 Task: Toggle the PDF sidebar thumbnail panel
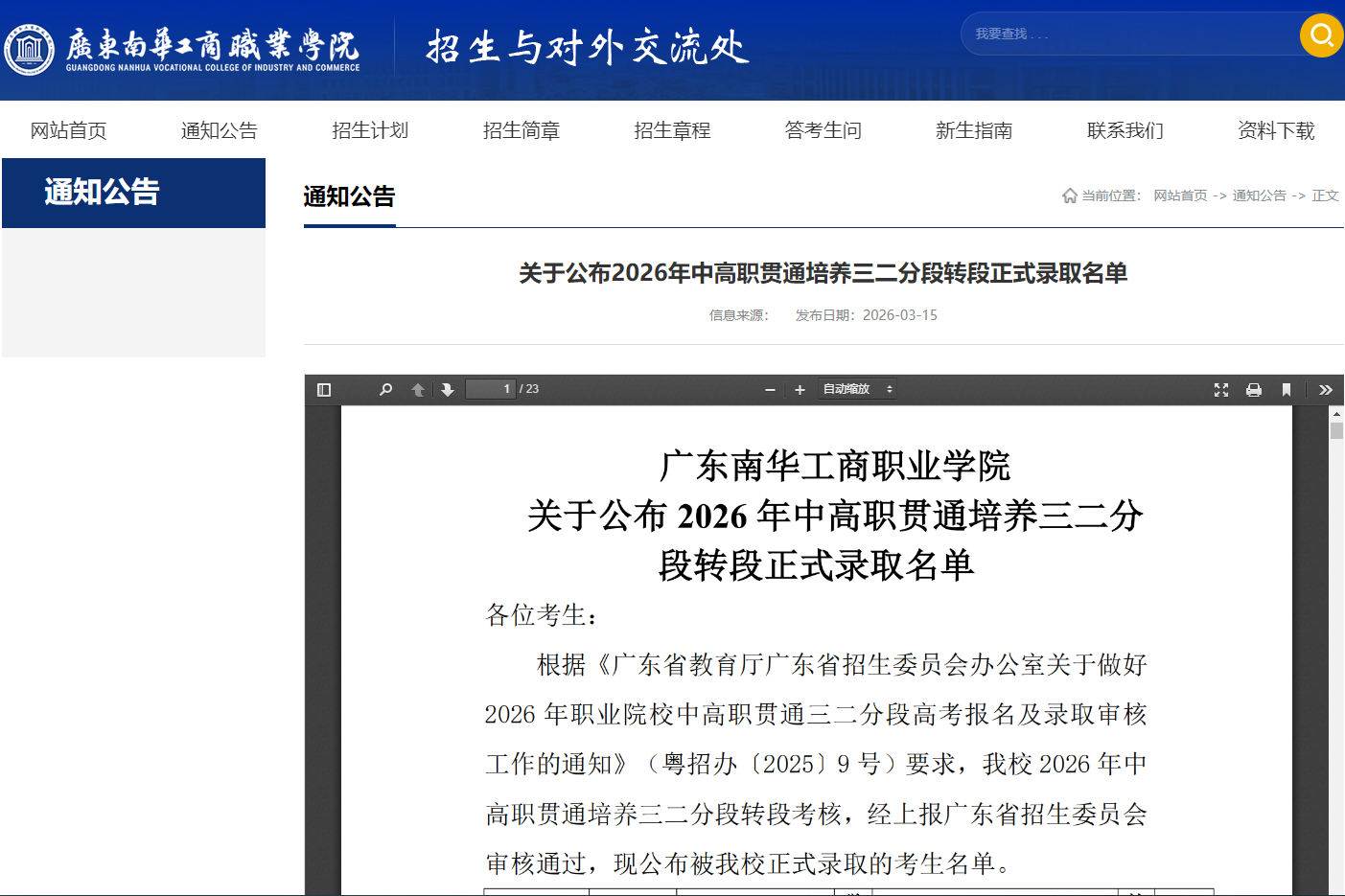pyautogui.click(x=323, y=389)
